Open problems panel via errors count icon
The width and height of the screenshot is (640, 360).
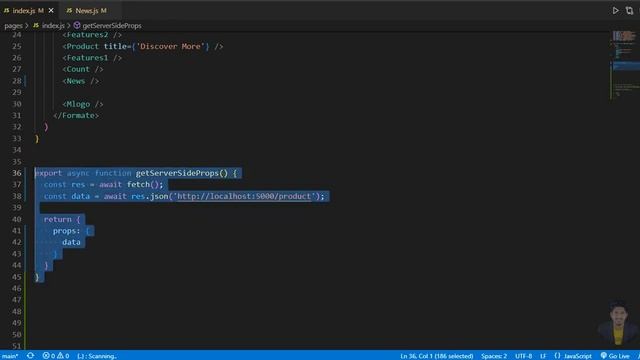click(x=49, y=356)
